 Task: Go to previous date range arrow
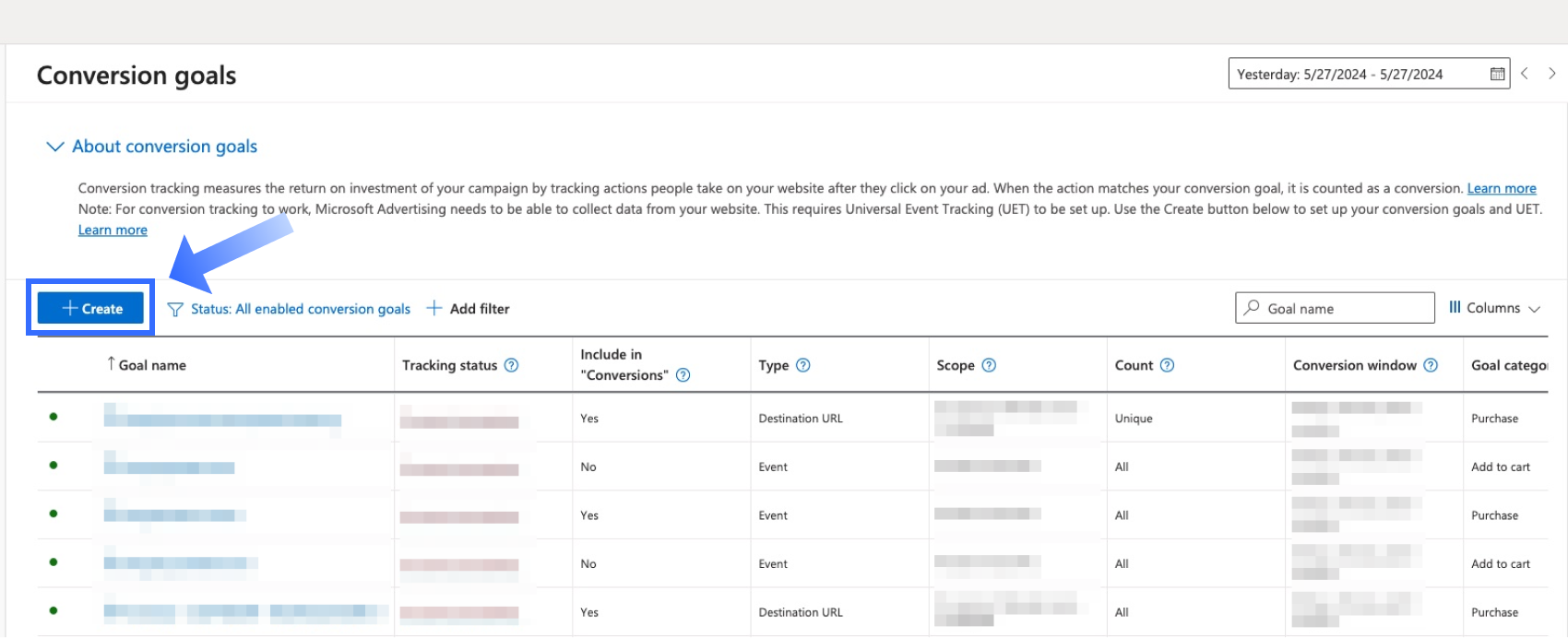tap(1525, 74)
